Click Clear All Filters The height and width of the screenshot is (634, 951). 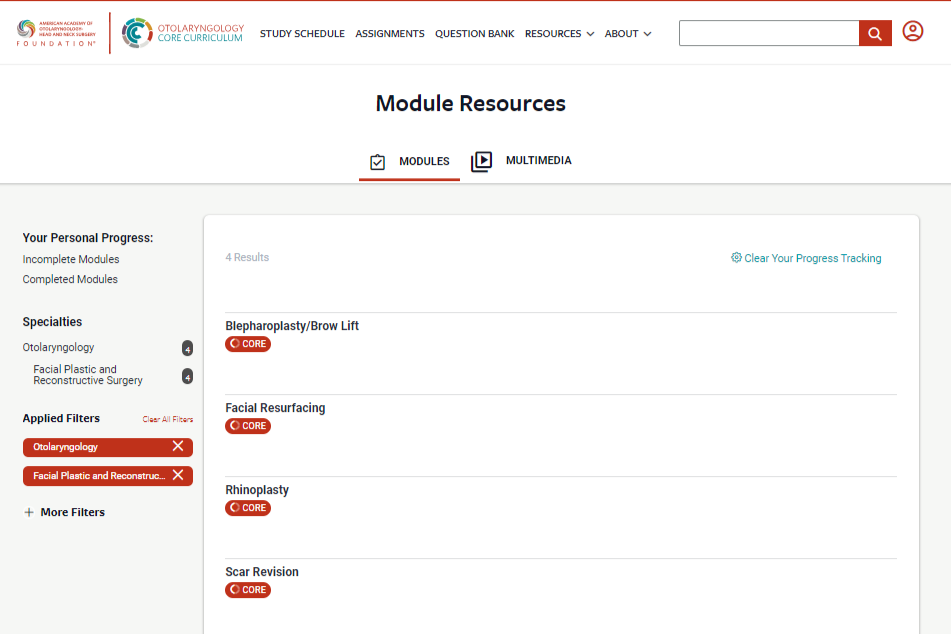coord(167,420)
